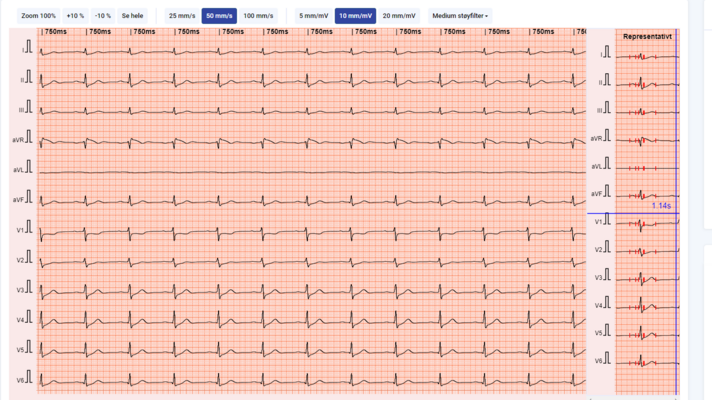Image resolution: width=712 pixels, height=400 pixels.
Task: Select 25 mm/s paper speed
Action: [x=182, y=16]
